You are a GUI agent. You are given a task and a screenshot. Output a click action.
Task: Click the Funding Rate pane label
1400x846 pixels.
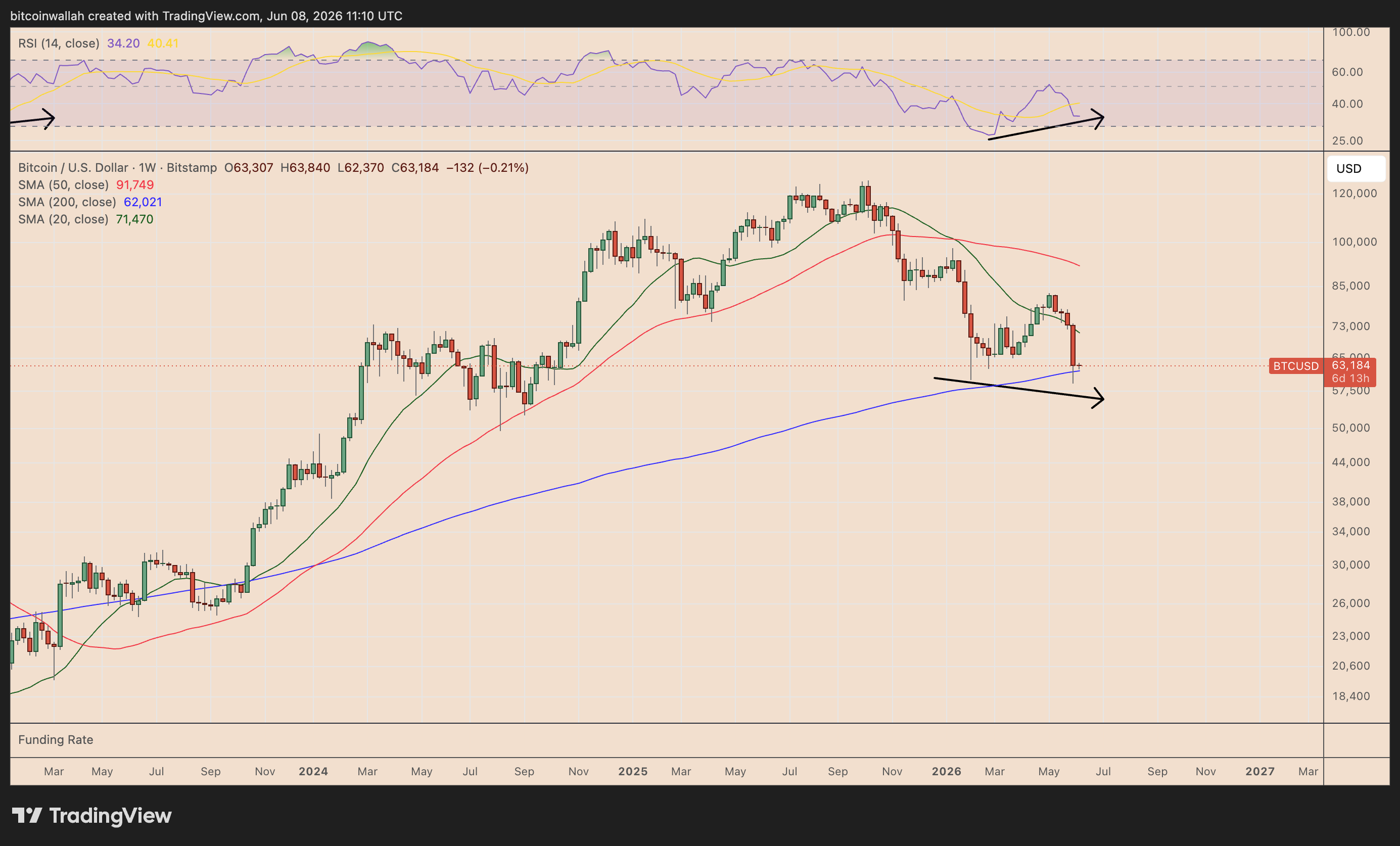pos(56,740)
